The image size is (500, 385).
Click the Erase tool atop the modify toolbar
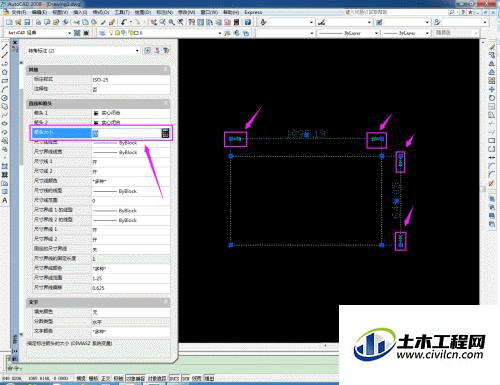(492, 47)
